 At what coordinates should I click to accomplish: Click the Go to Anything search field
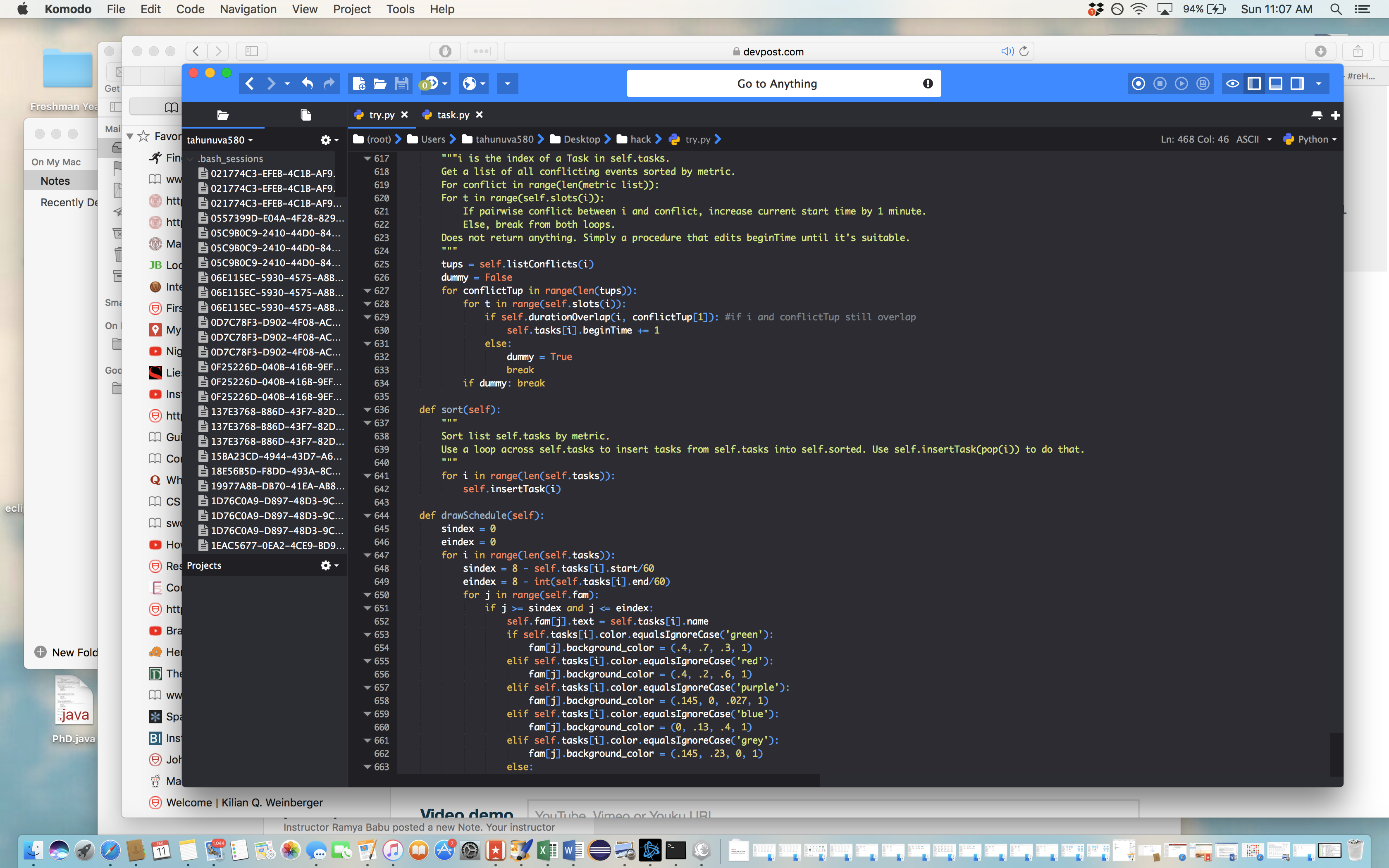point(777,84)
